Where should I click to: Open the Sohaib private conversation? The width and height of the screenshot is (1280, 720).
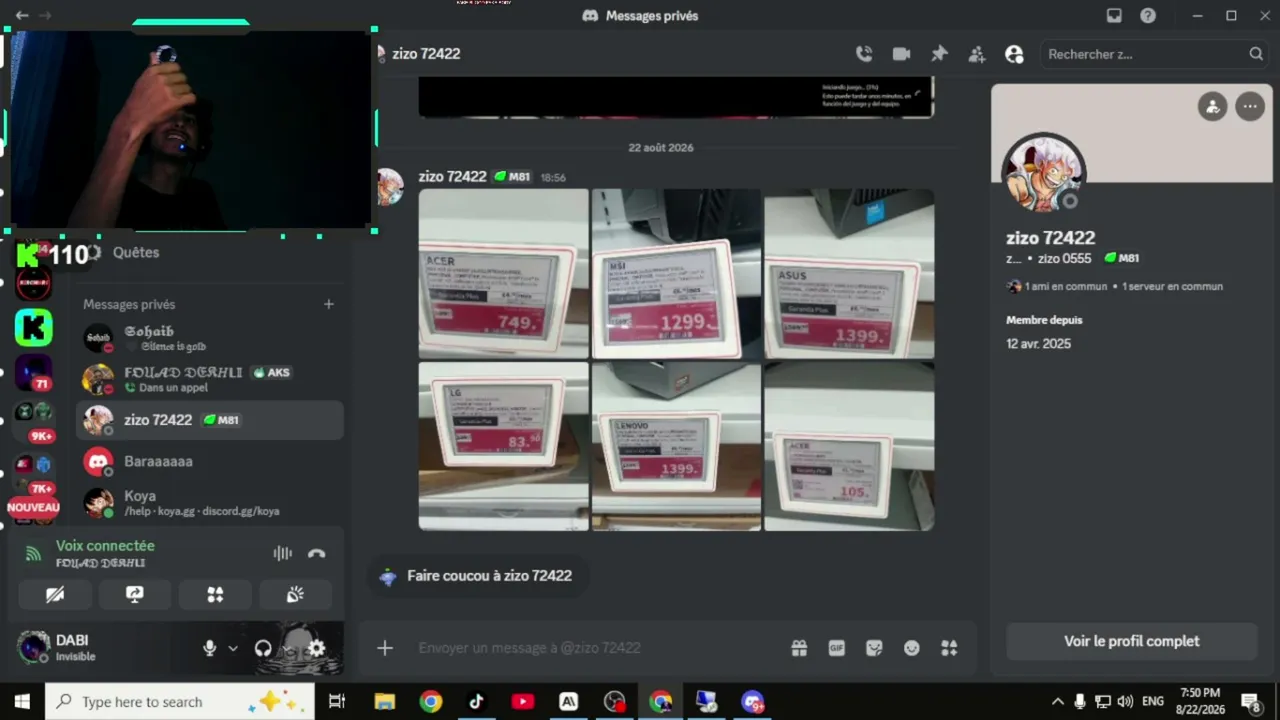click(x=210, y=338)
